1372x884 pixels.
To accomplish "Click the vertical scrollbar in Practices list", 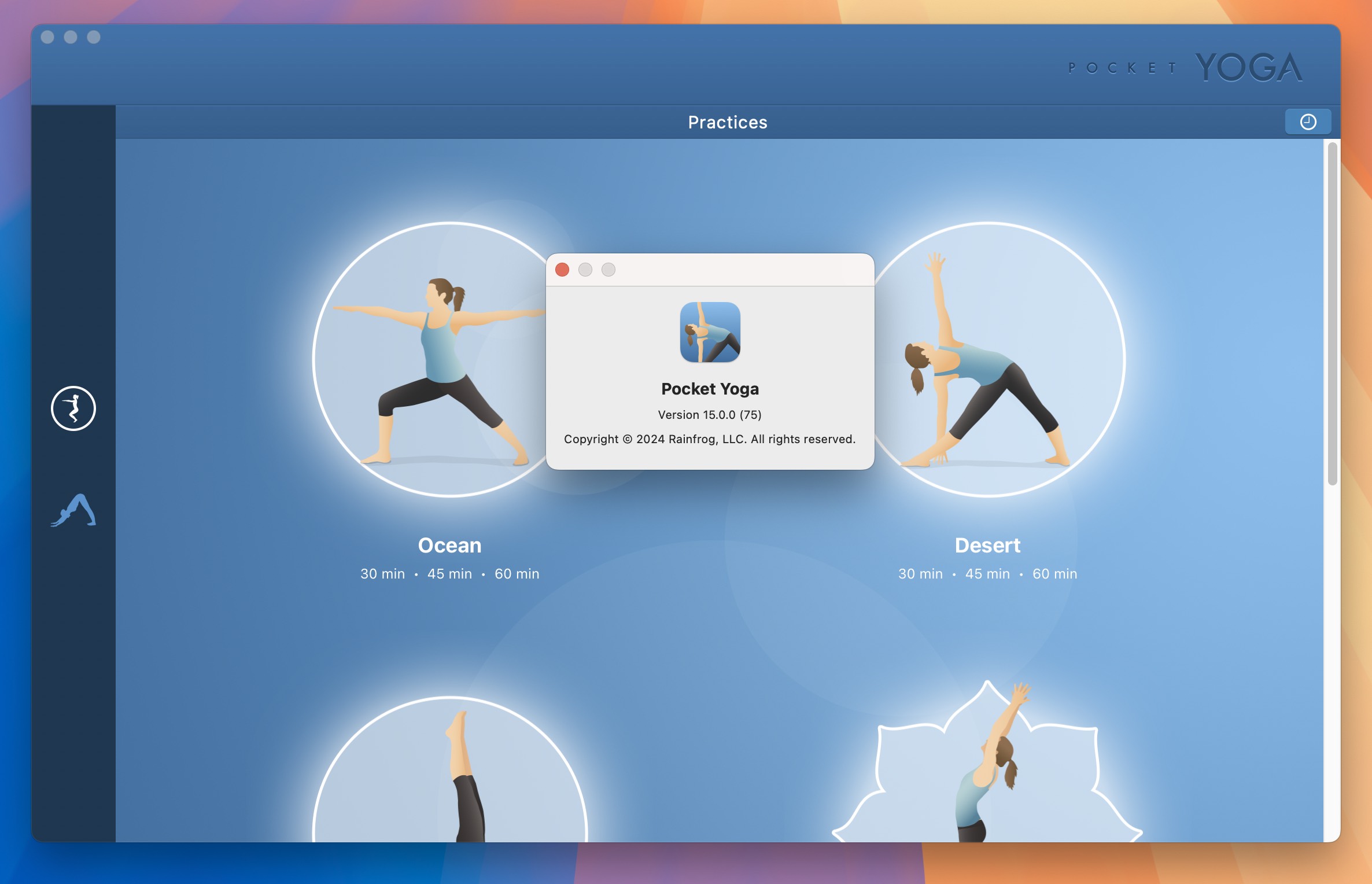I will 1333,314.
